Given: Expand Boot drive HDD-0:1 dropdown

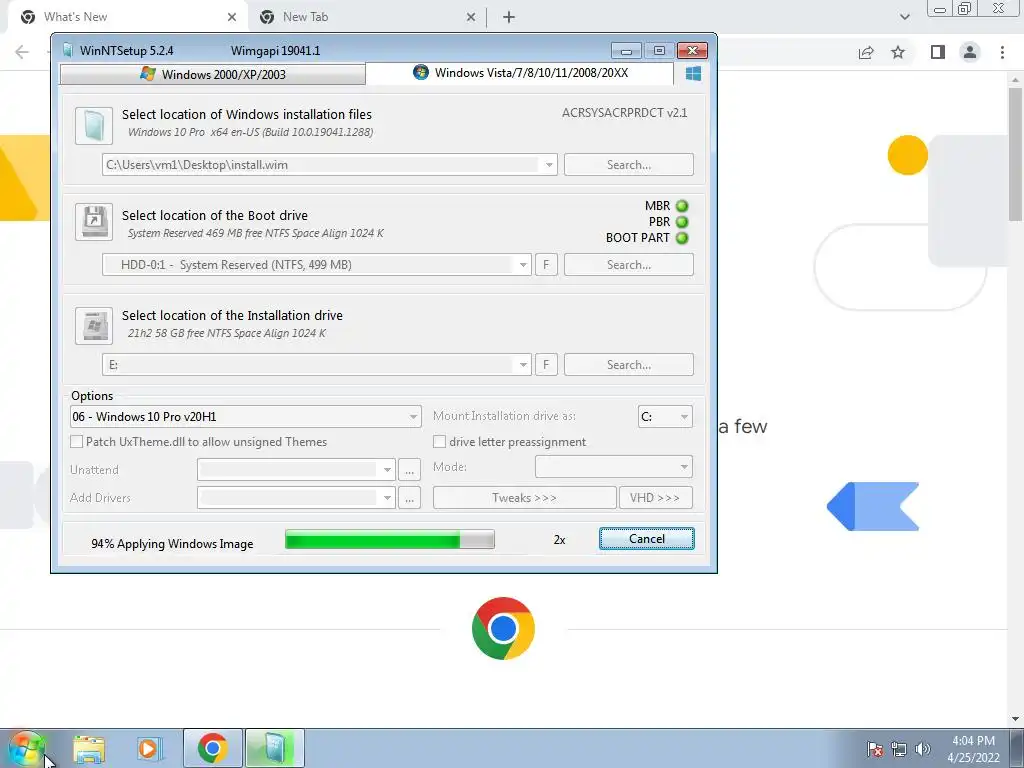Looking at the screenshot, I should point(522,264).
